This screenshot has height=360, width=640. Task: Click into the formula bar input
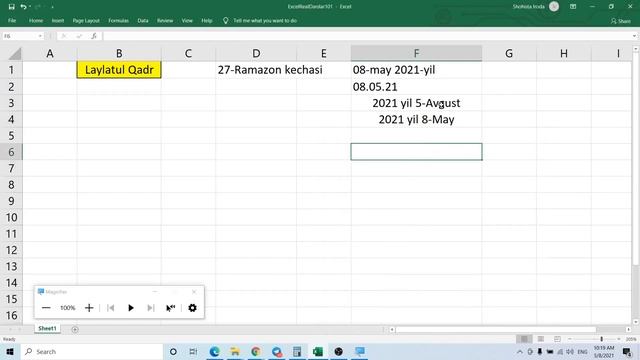[x=367, y=36]
